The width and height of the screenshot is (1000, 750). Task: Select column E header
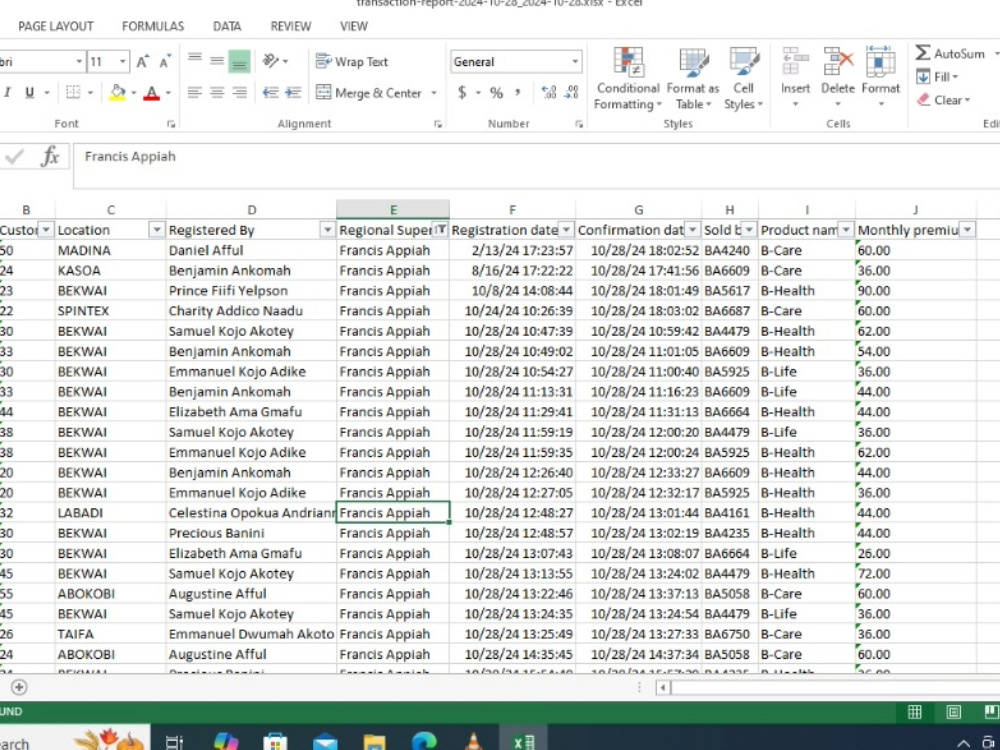(x=393, y=210)
